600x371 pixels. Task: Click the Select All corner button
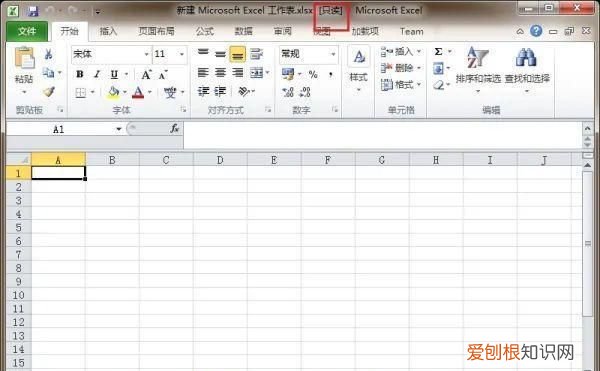(19, 159)
